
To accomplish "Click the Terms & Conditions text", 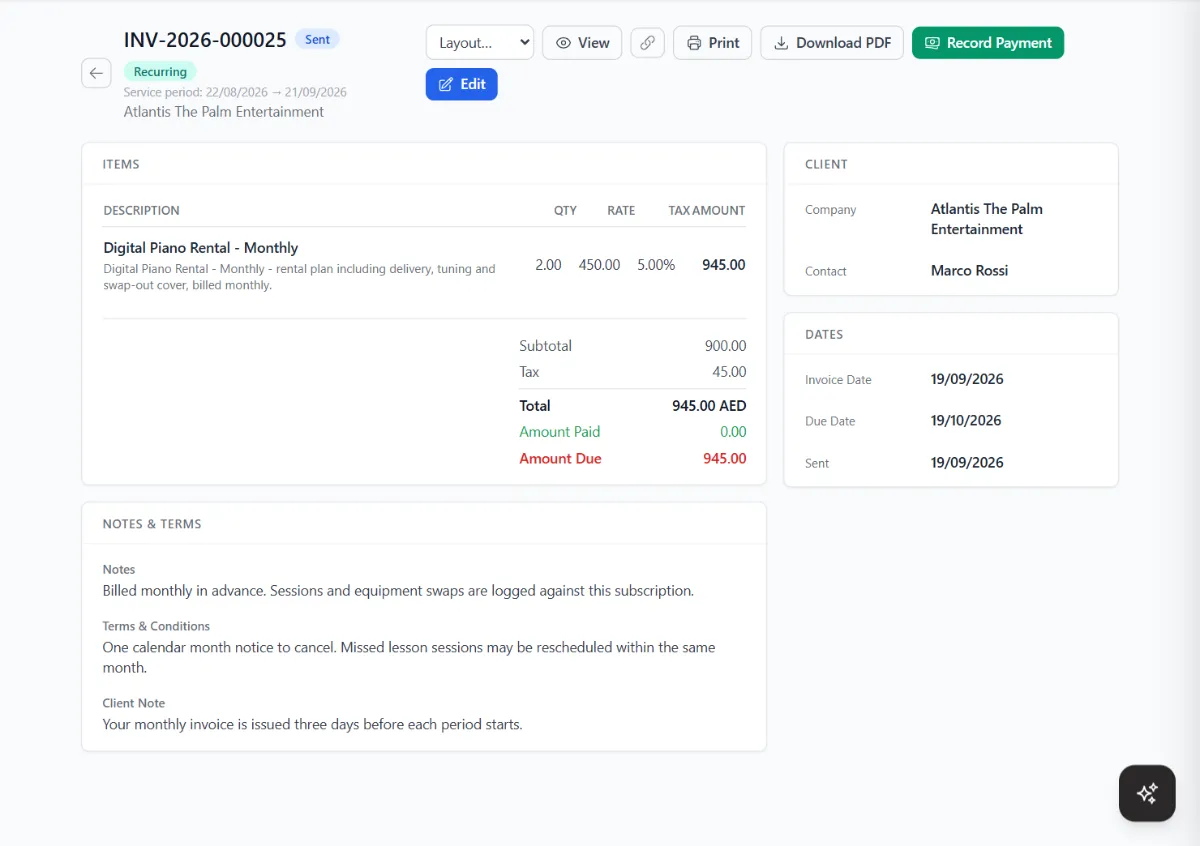I will pyautogui.click(x=409, y=657).
